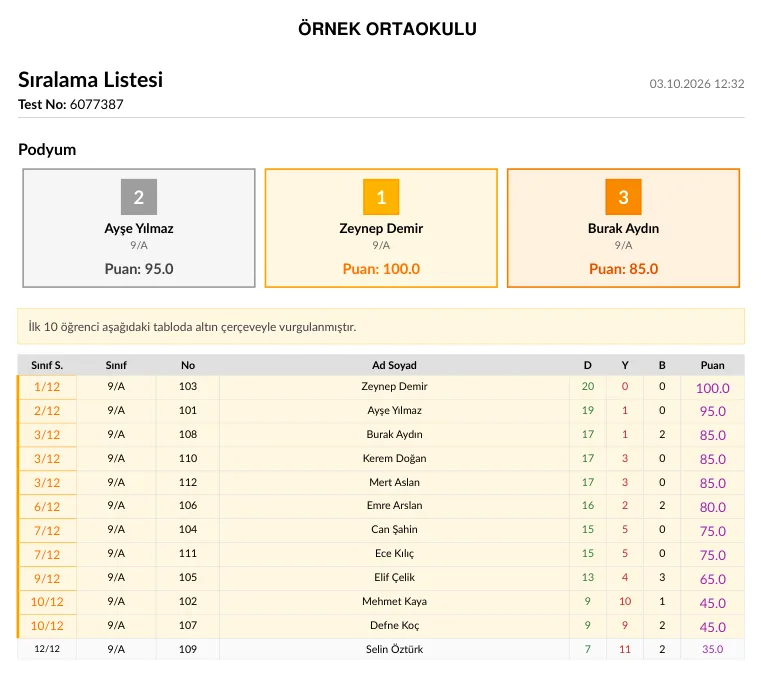Click Can Şahin row name

pos(394,529)
